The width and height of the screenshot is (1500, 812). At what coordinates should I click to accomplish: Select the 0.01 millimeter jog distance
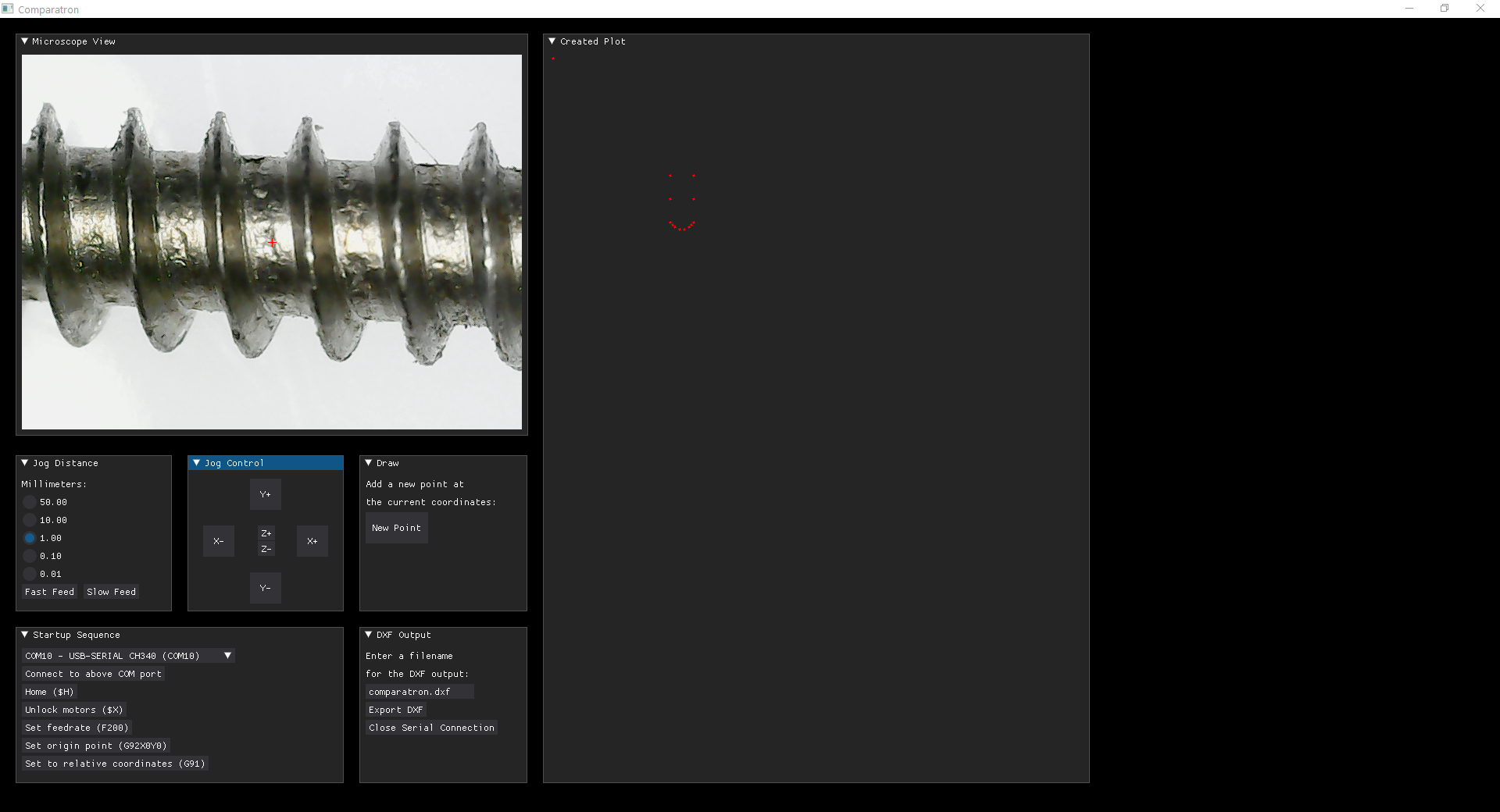coord(30,574)
